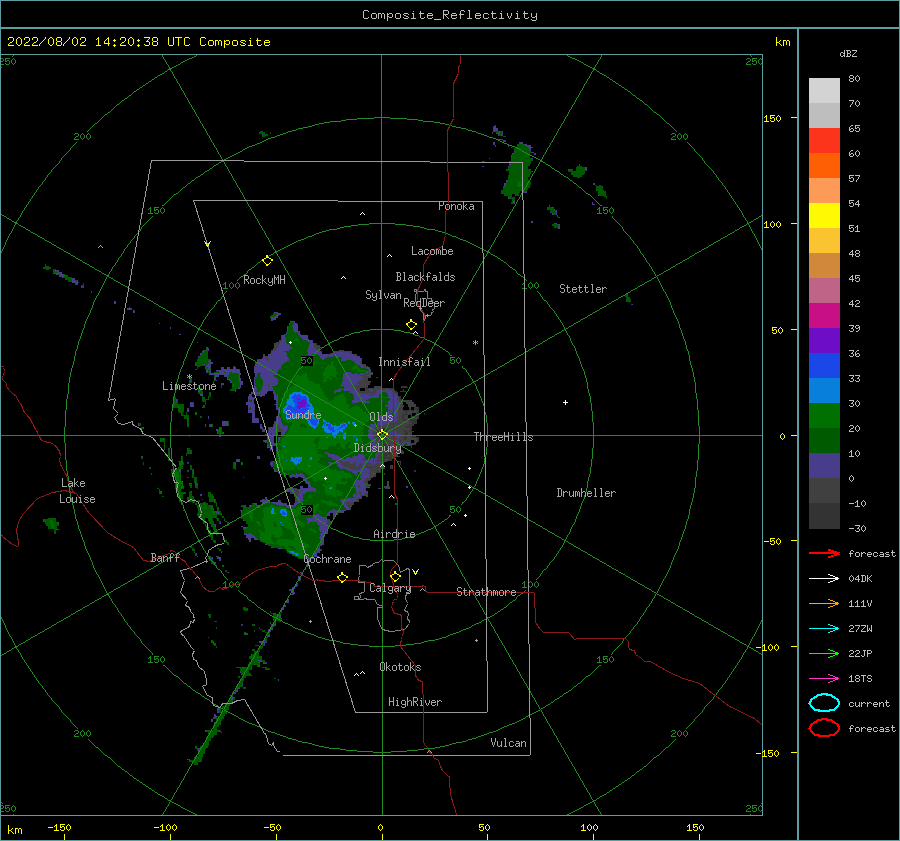
Task: Click the RockyMH label
Action: 264,280
